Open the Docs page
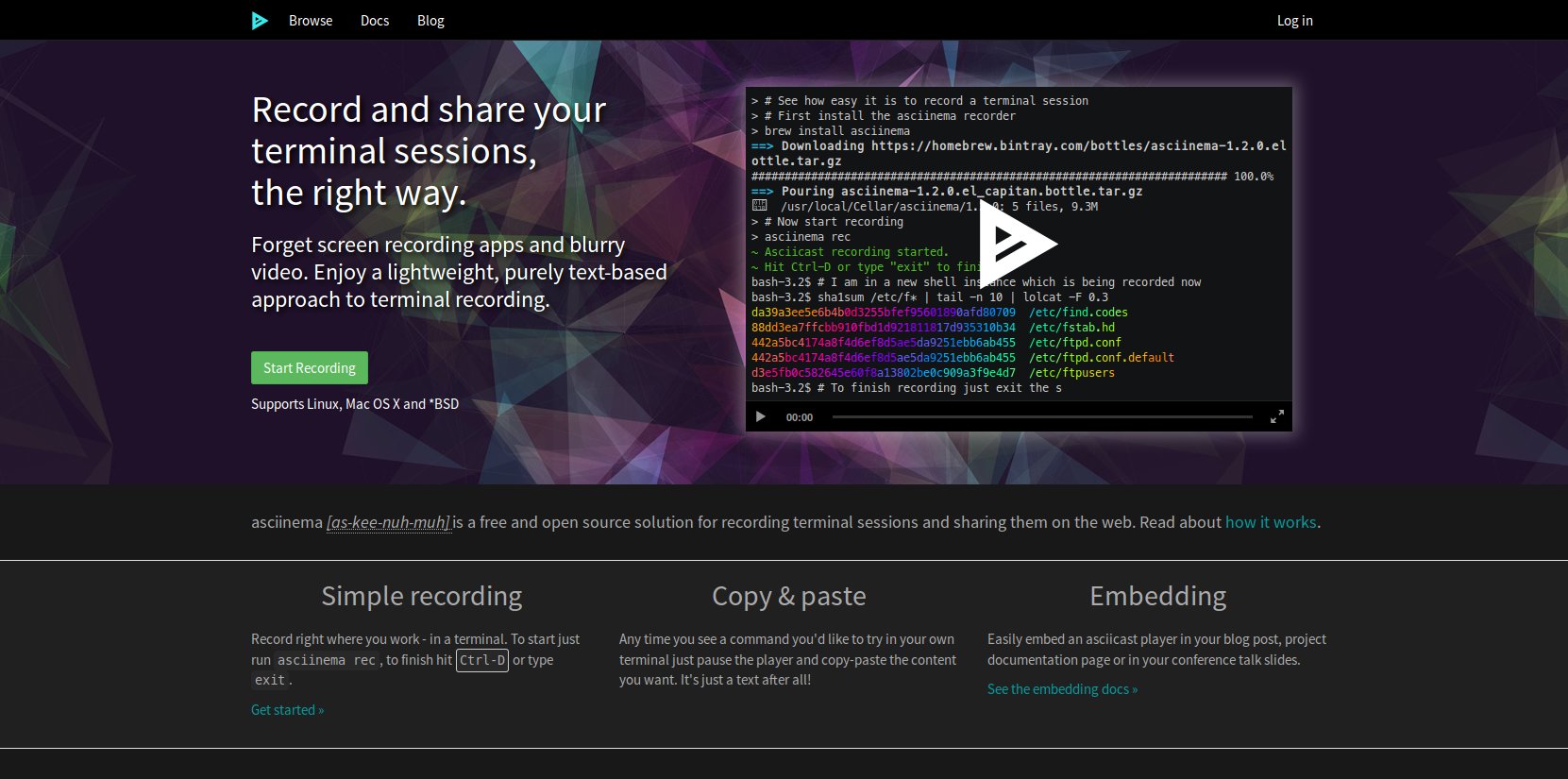The height and width of the screenshot is (779, 1568). 375,20
